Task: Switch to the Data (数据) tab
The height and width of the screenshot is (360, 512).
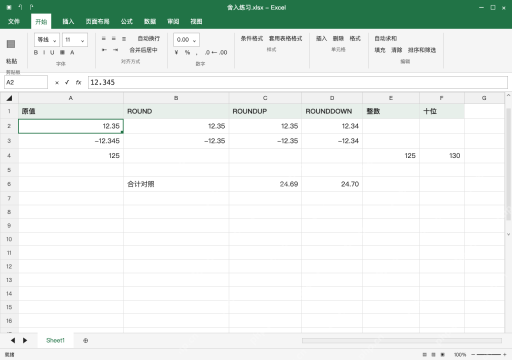Action: coord(150,21)
